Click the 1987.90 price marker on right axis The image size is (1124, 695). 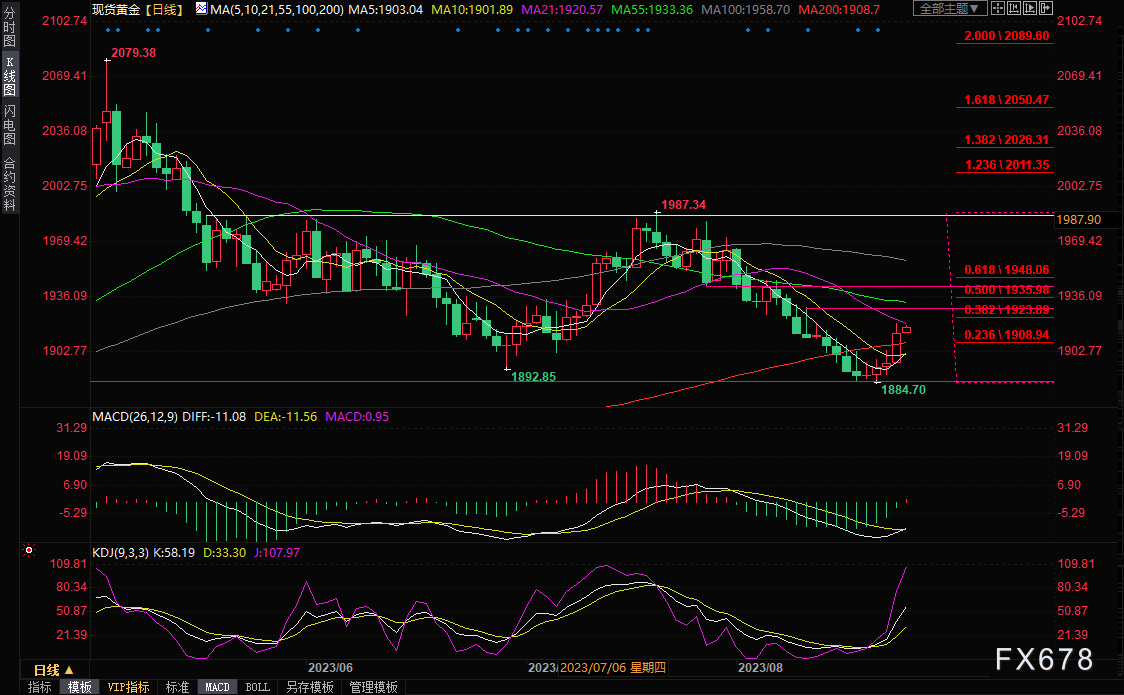(x=1079, y=219)
